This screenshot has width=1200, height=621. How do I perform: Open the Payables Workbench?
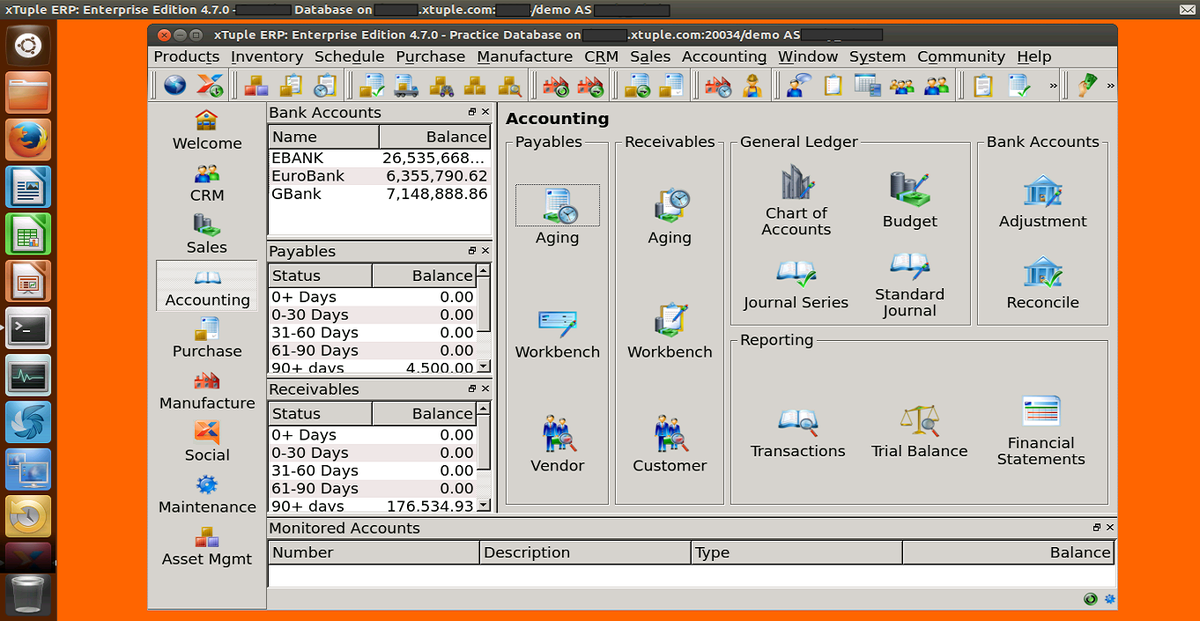557,333
